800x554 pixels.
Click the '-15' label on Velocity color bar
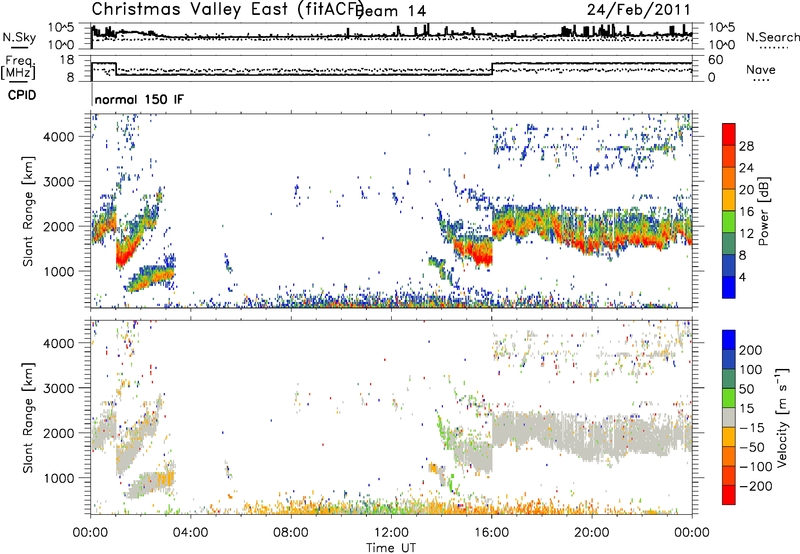pyautogui.click(x=752, y=428)
